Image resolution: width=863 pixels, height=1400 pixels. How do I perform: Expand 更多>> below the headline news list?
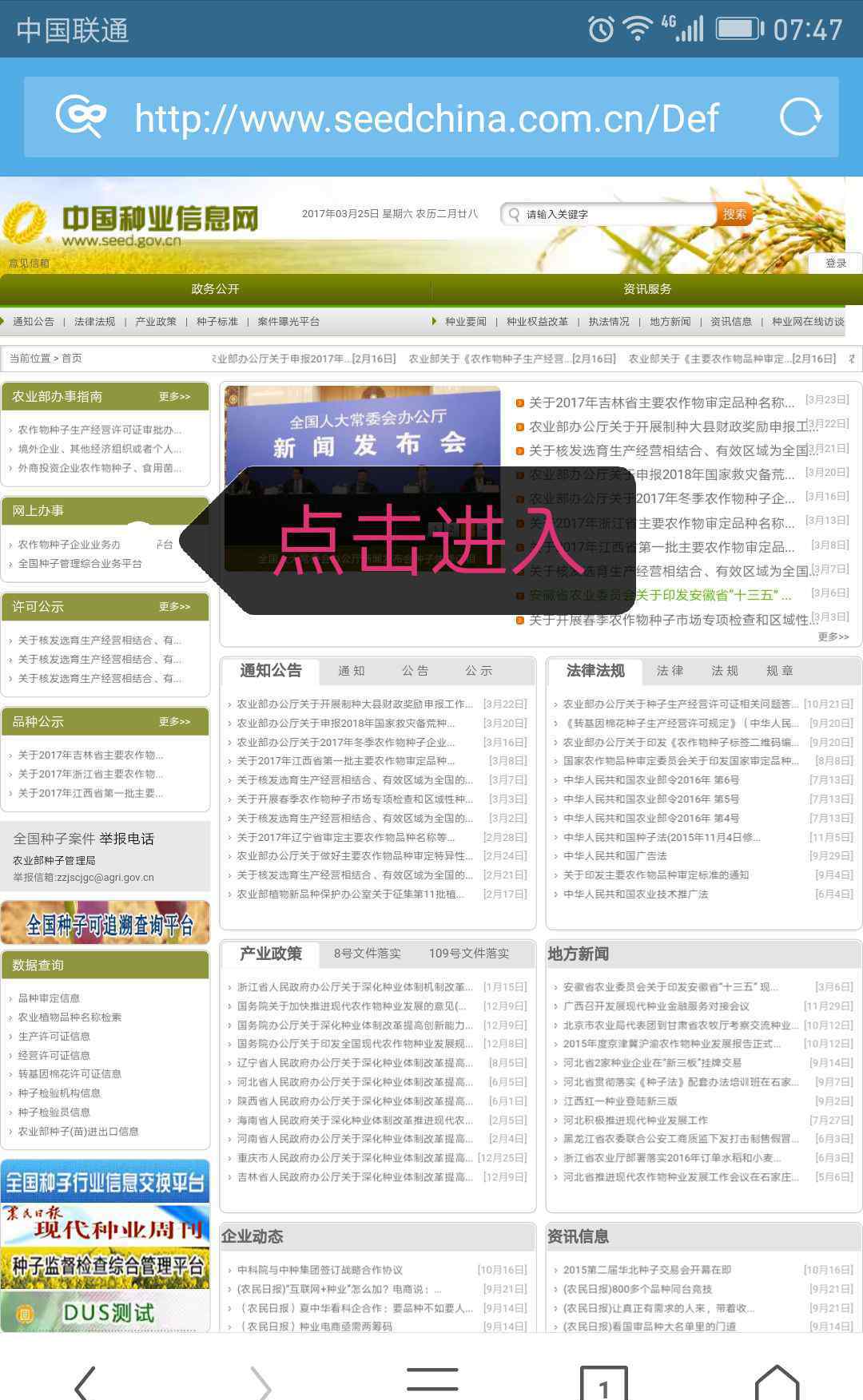pos(833,637)
